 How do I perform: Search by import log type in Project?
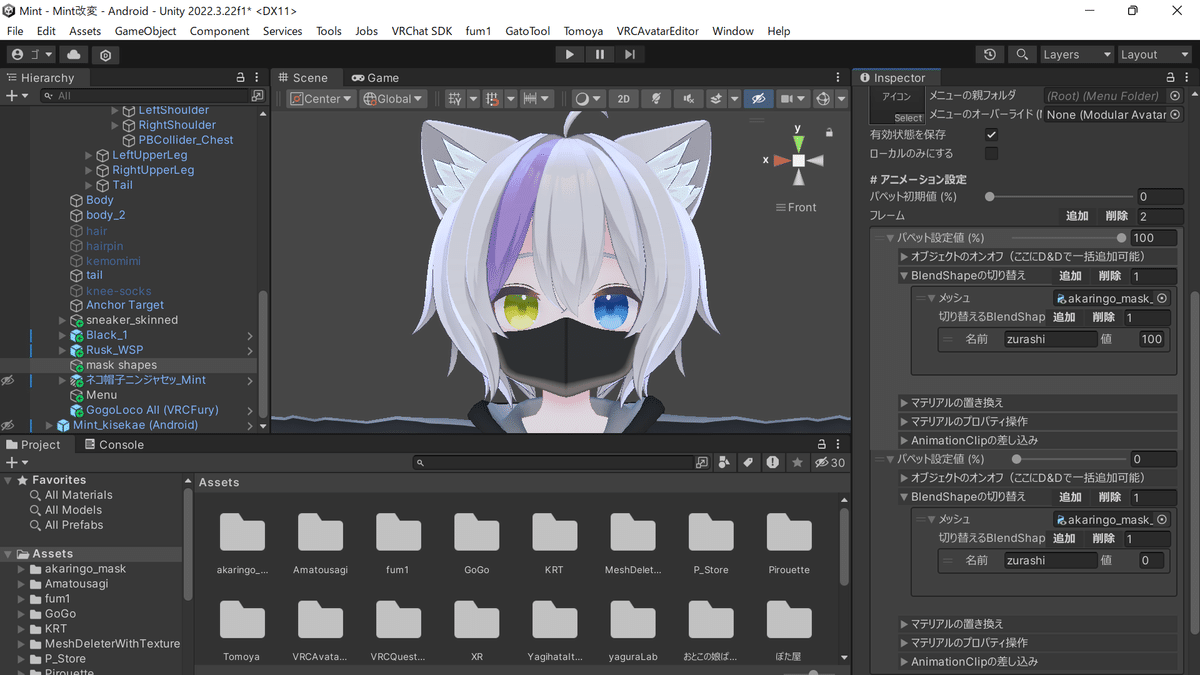(x=773, y=463)
